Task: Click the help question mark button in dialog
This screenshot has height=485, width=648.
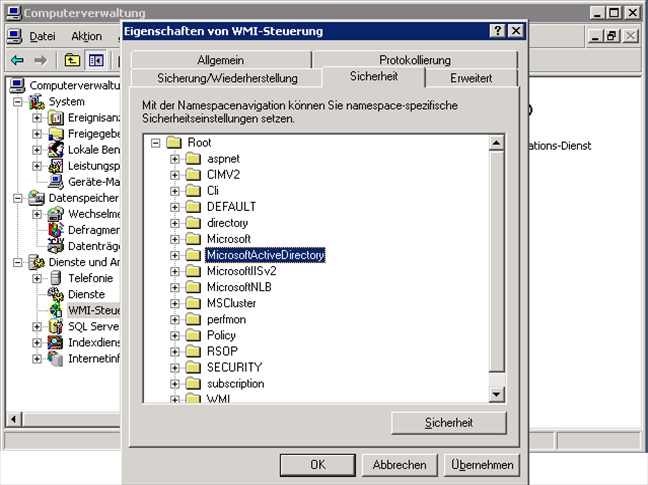Action: point(498,31)
